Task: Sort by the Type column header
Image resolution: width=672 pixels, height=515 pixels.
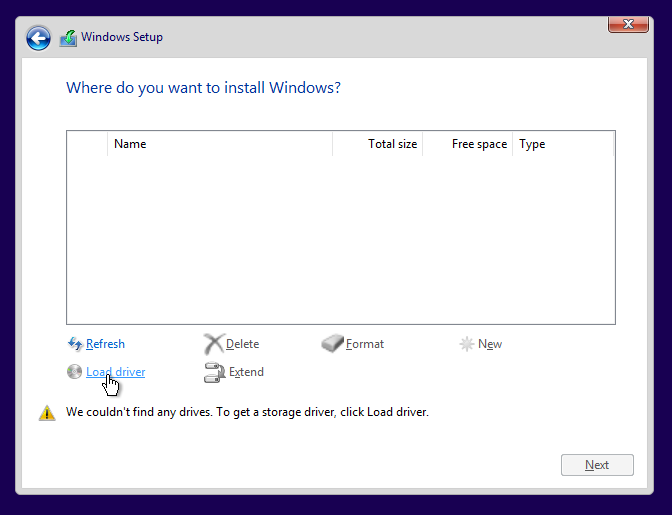Action: tap(563, 144)
